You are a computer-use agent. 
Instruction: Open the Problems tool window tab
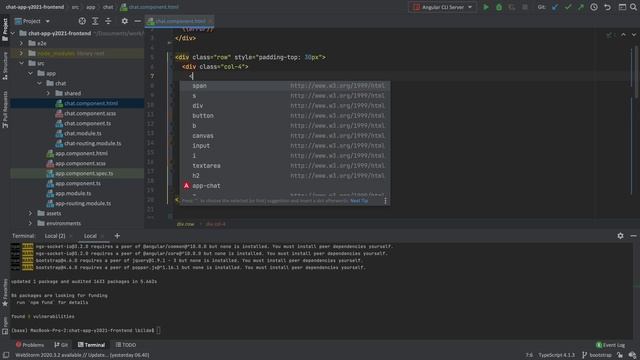pos(29,345)
